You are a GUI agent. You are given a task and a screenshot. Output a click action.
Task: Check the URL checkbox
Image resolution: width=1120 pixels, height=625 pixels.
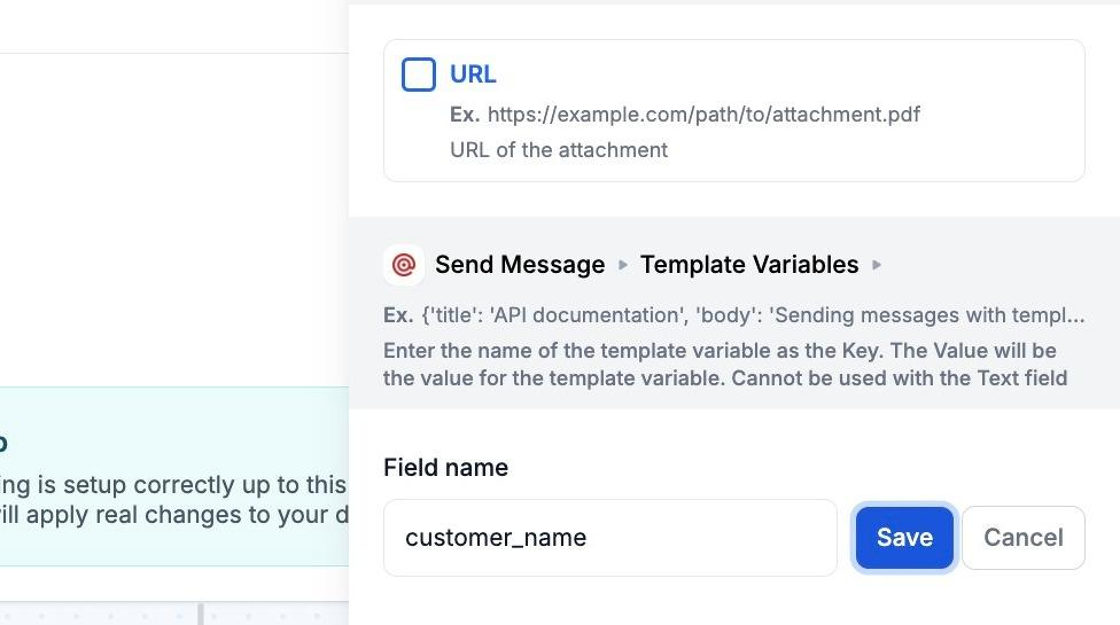(x=418, y=75)
